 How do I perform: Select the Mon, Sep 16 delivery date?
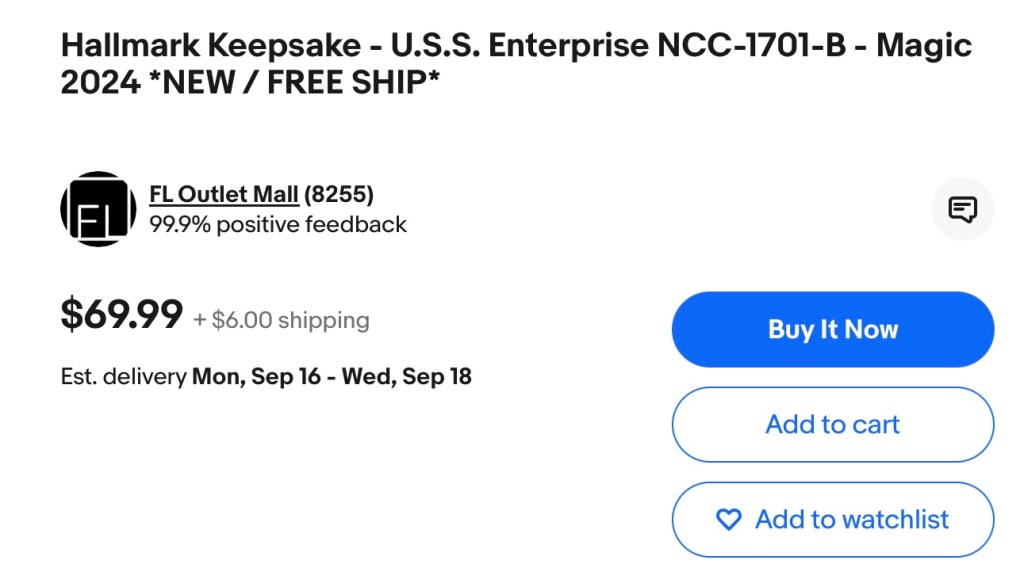256,377
